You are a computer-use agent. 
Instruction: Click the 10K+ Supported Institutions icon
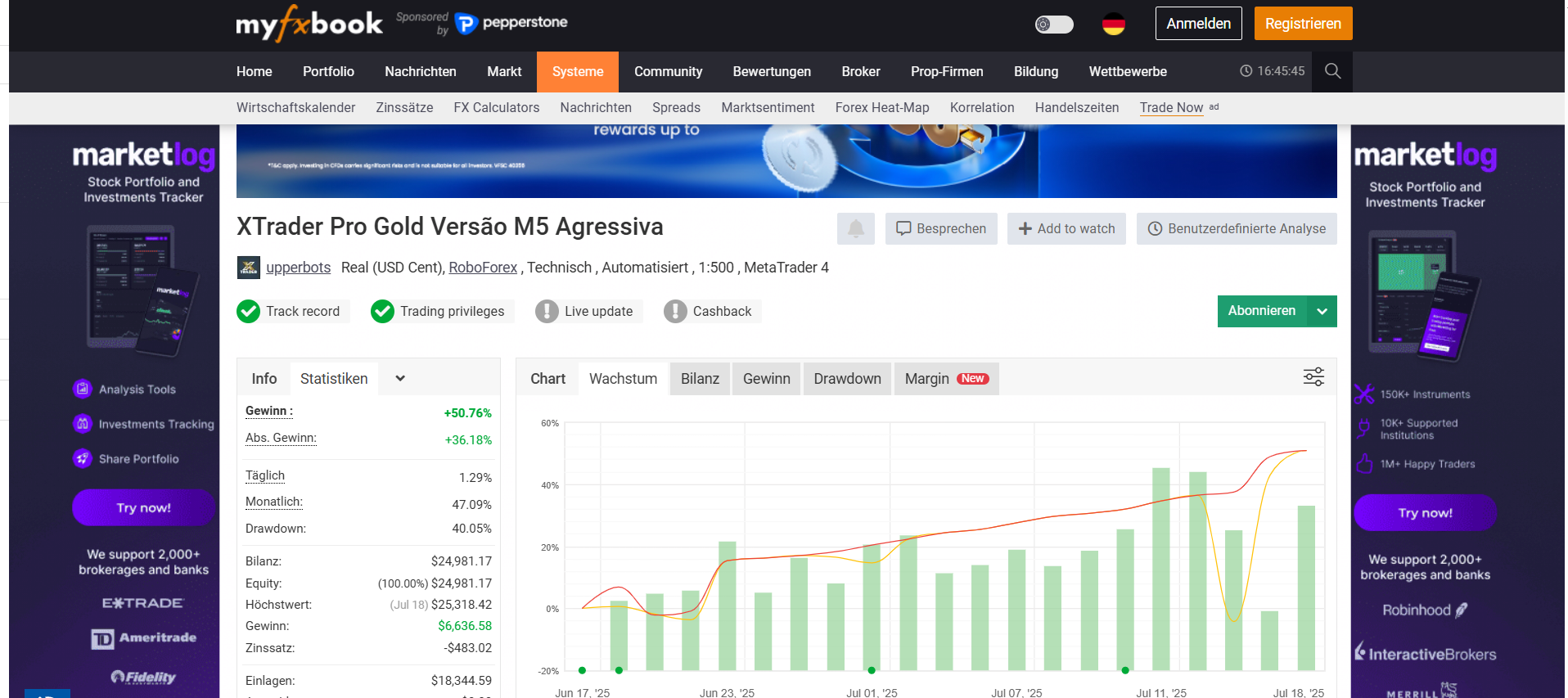click(x=1363, y=428)
